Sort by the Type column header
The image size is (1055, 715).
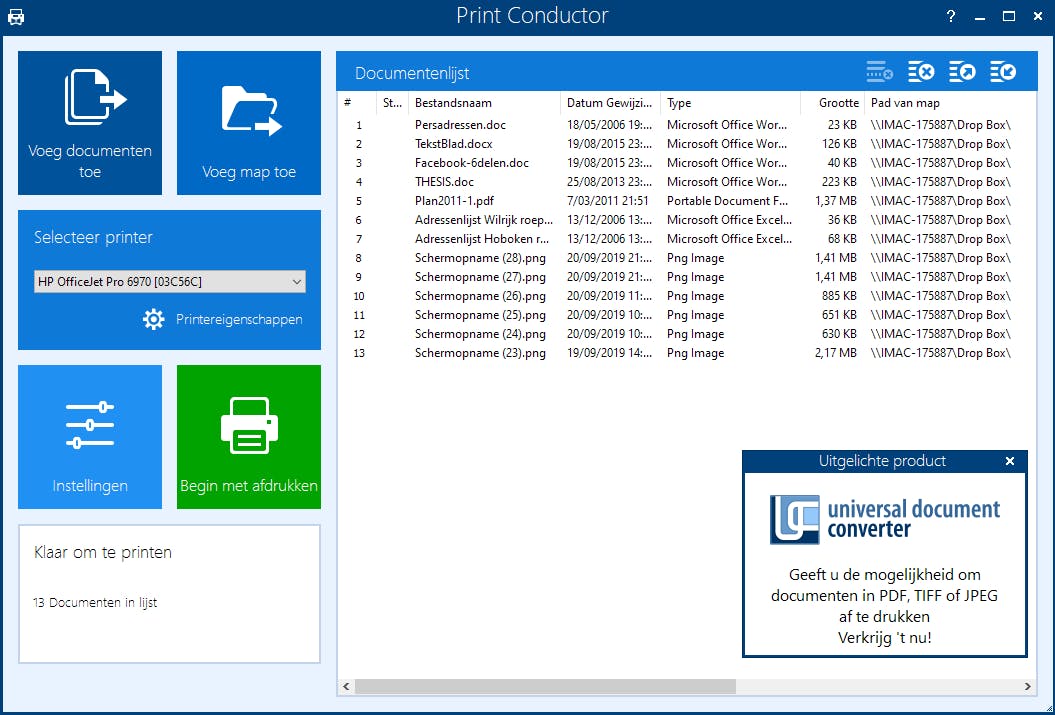click(x=731, y=103)
